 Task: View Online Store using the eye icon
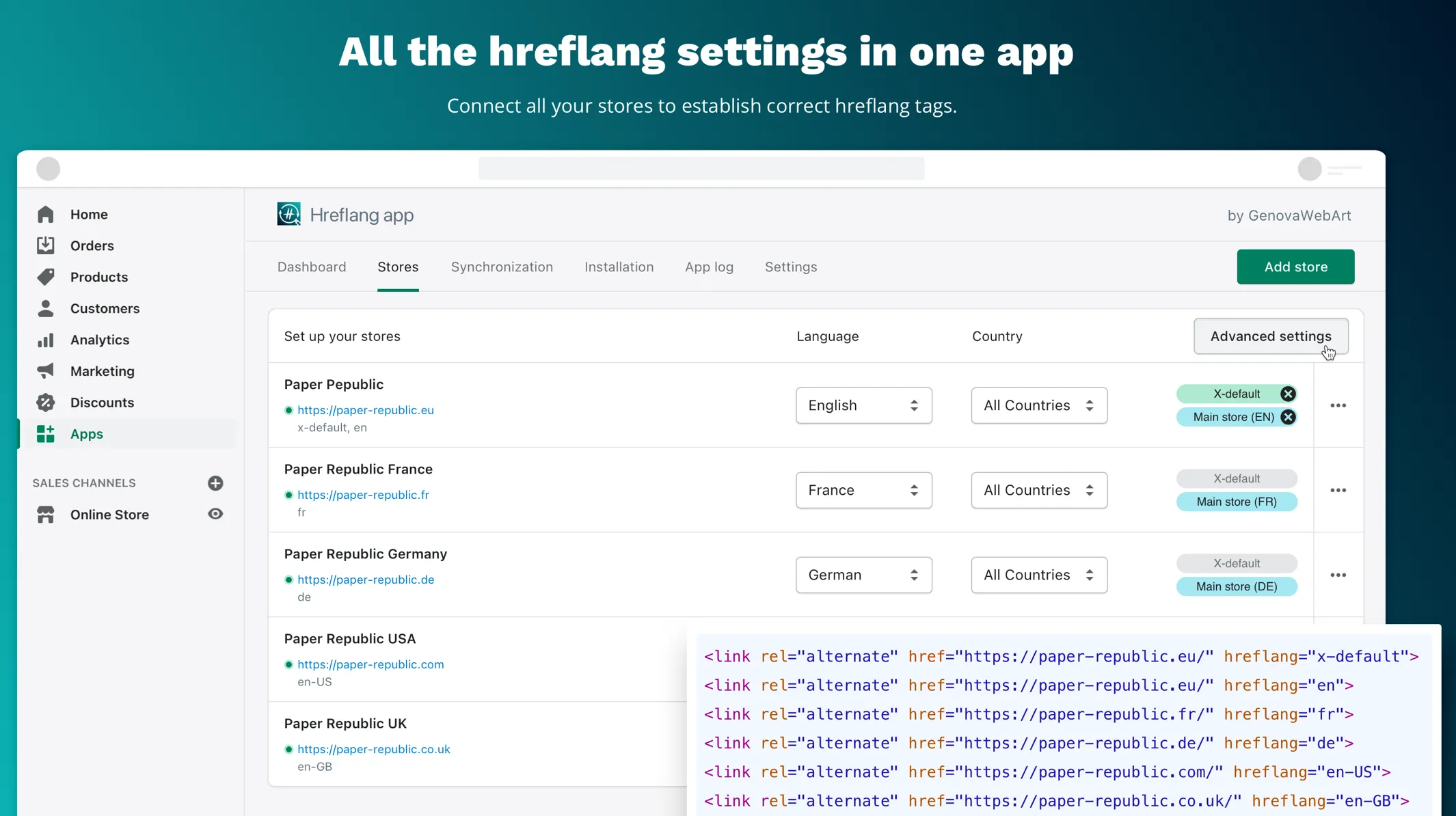pos(215,514)
